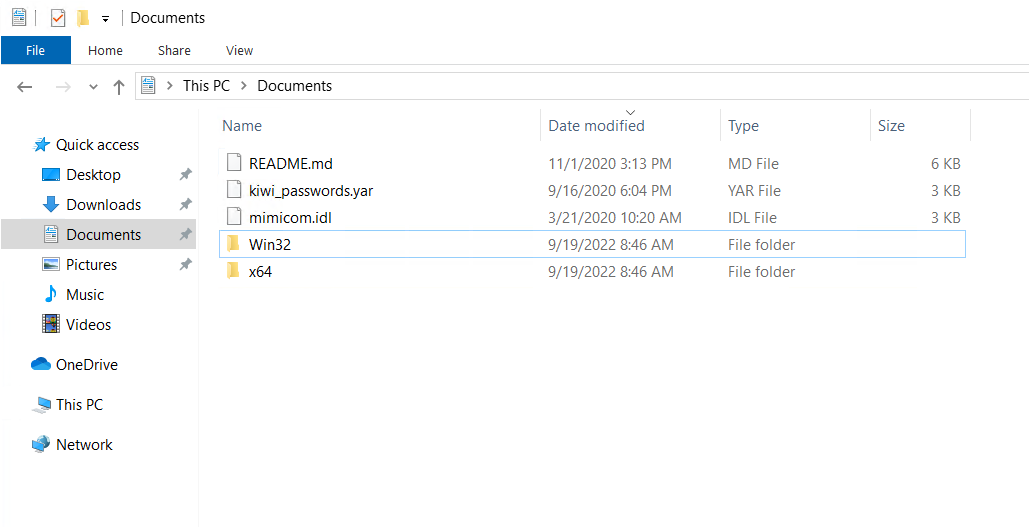The width and height of the screenshot is (1029, 527).
Task: Open Network in the navigation pane
Action: (x=84, y=445)
